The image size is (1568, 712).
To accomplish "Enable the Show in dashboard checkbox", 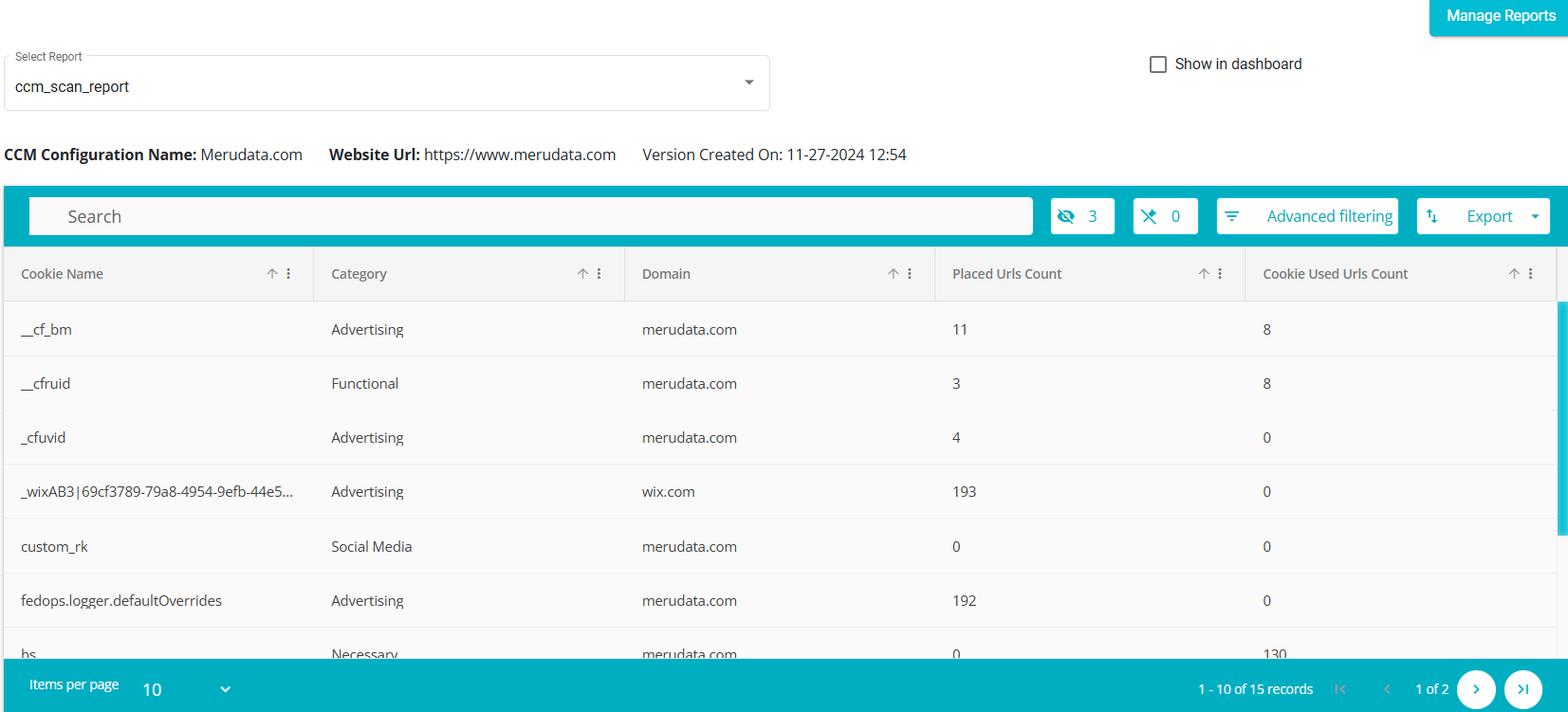I will [1158, 64].
